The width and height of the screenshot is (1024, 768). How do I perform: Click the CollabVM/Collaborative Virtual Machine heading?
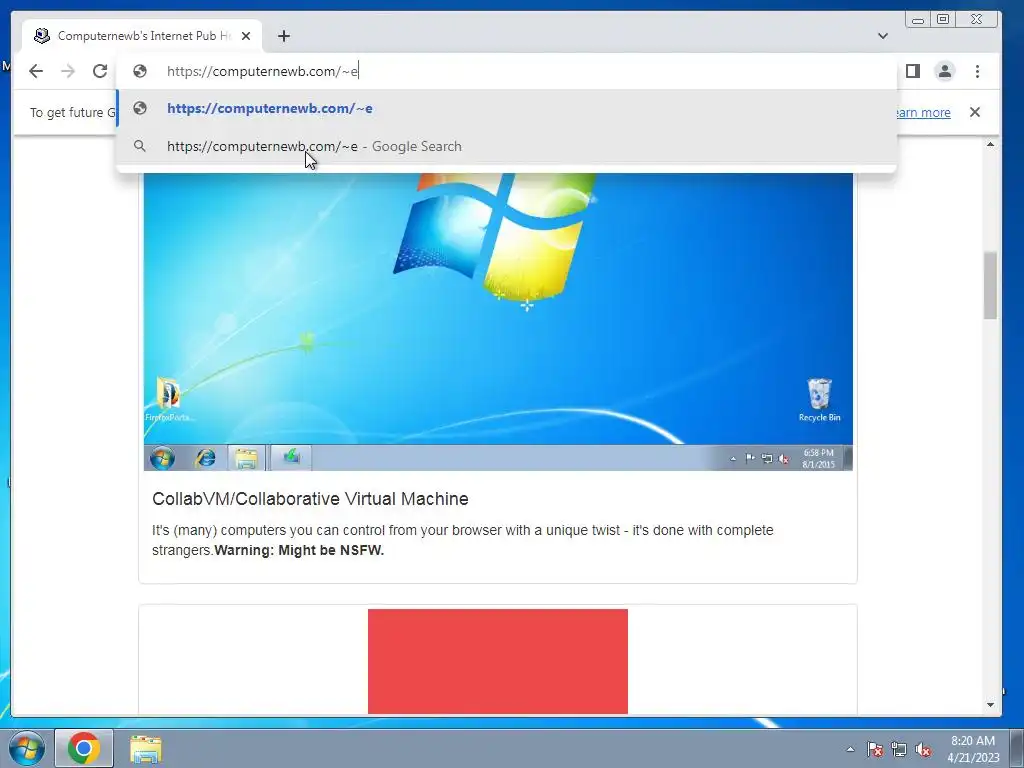coord(310,499)
